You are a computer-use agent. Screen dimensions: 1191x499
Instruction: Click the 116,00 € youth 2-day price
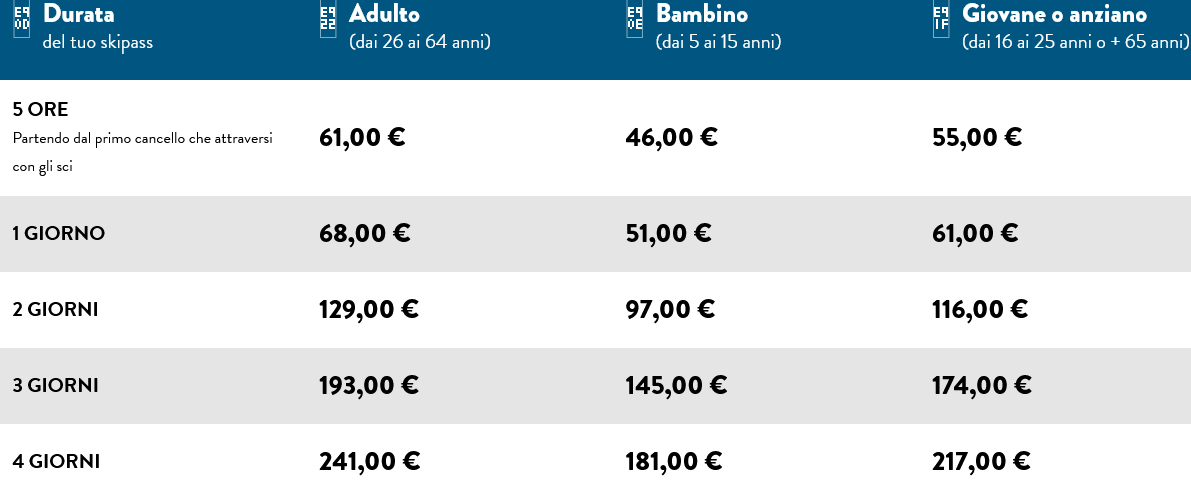979,310
